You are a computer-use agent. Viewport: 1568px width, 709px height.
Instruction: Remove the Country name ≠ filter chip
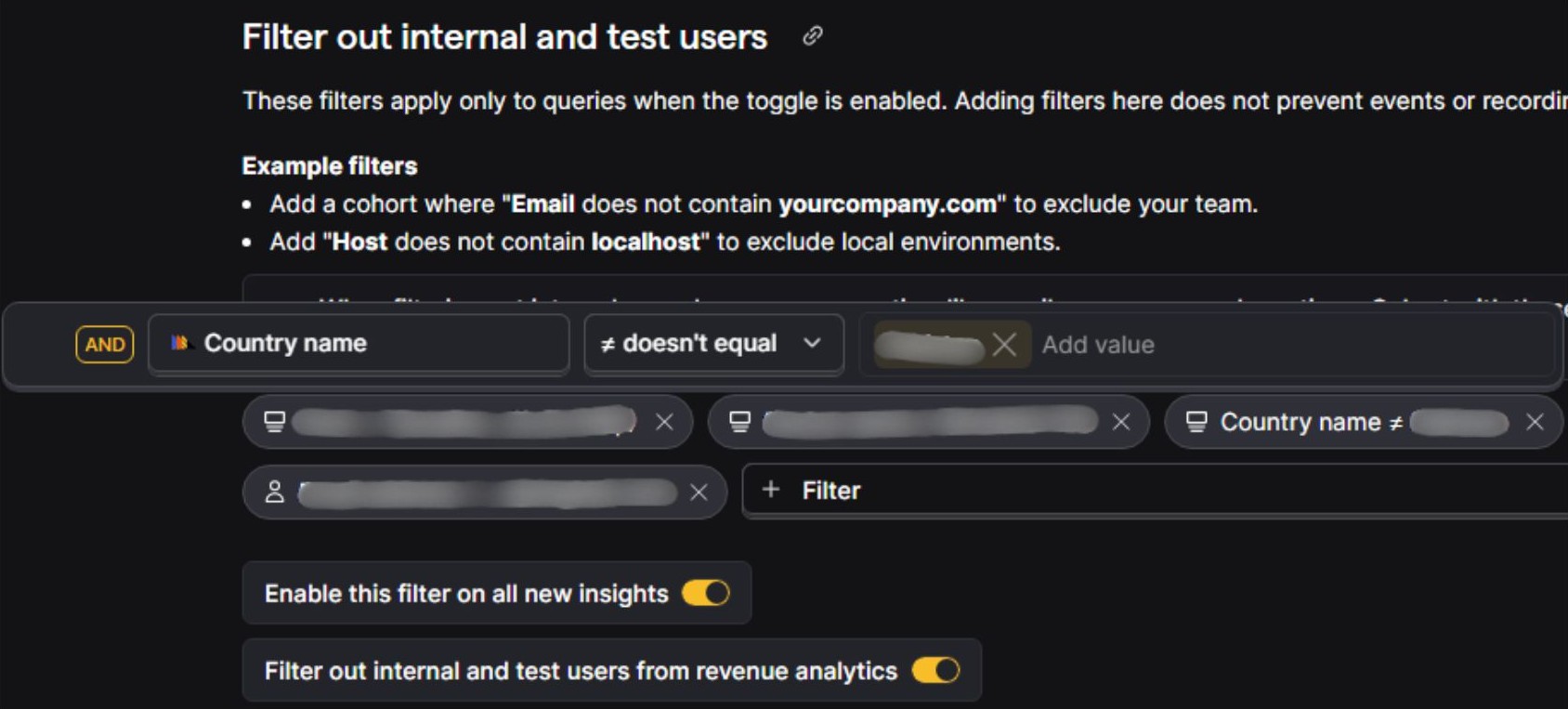pos(1535,422)
